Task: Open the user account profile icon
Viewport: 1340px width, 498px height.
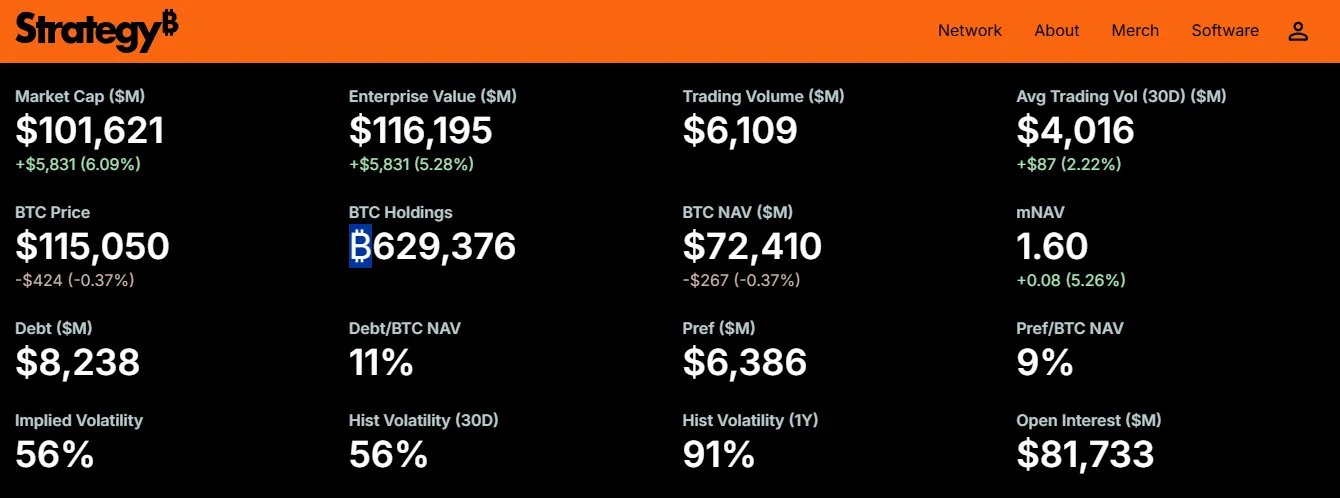Action: click(x=1298, y=31)
